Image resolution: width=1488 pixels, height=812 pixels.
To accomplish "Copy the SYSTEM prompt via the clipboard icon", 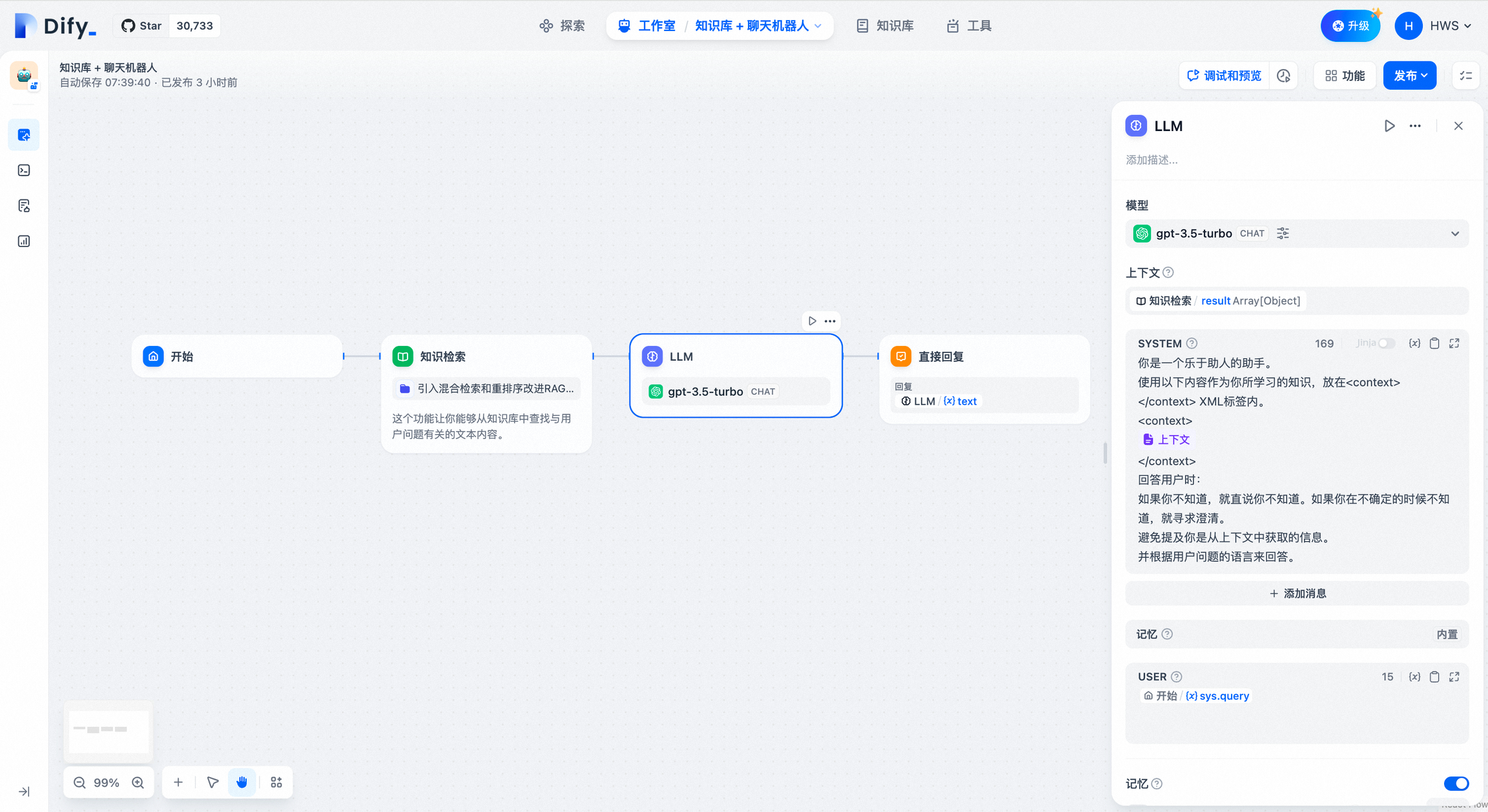I will point(1434,343).
